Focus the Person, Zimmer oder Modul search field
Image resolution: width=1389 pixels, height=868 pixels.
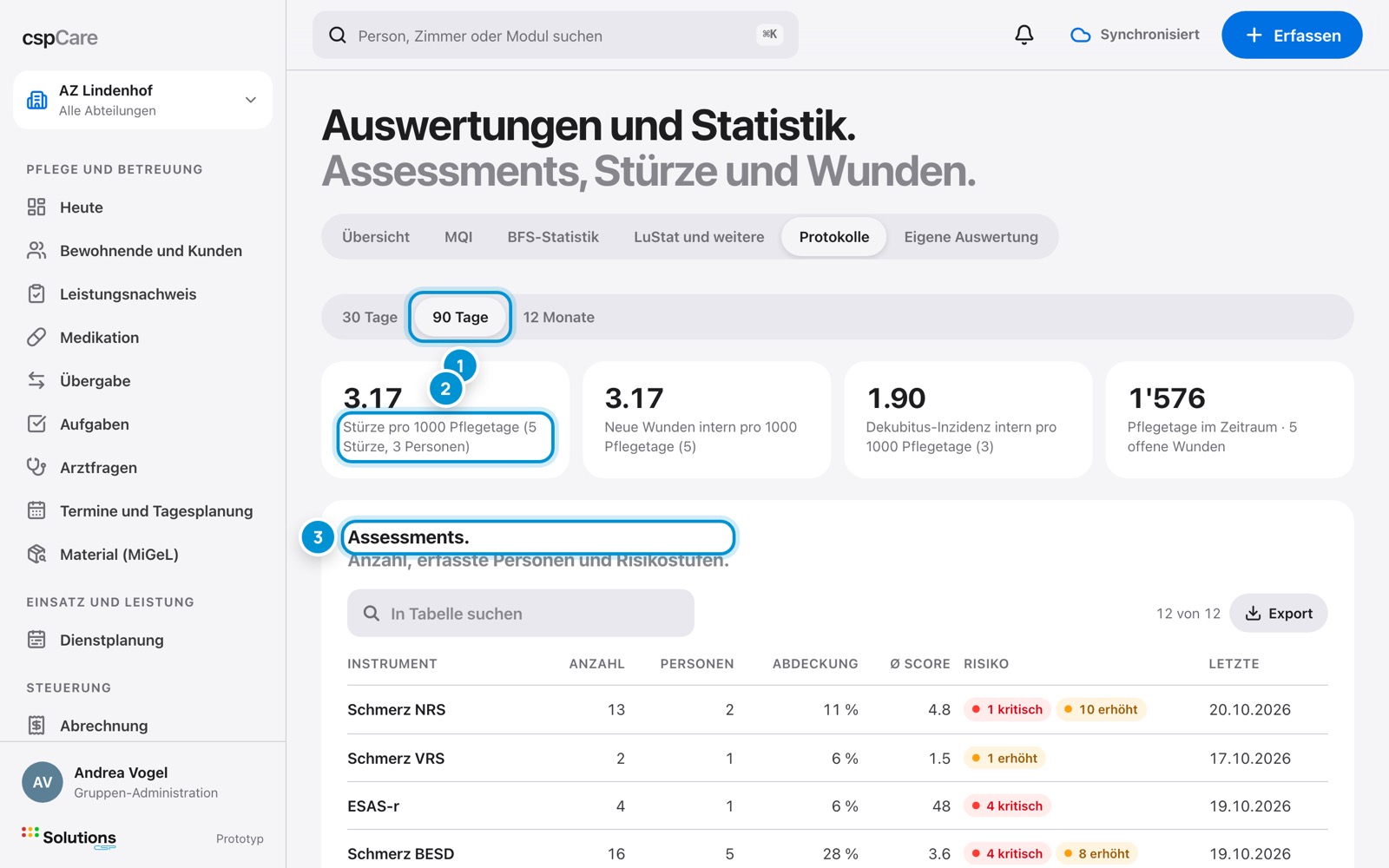click(556, 35)
